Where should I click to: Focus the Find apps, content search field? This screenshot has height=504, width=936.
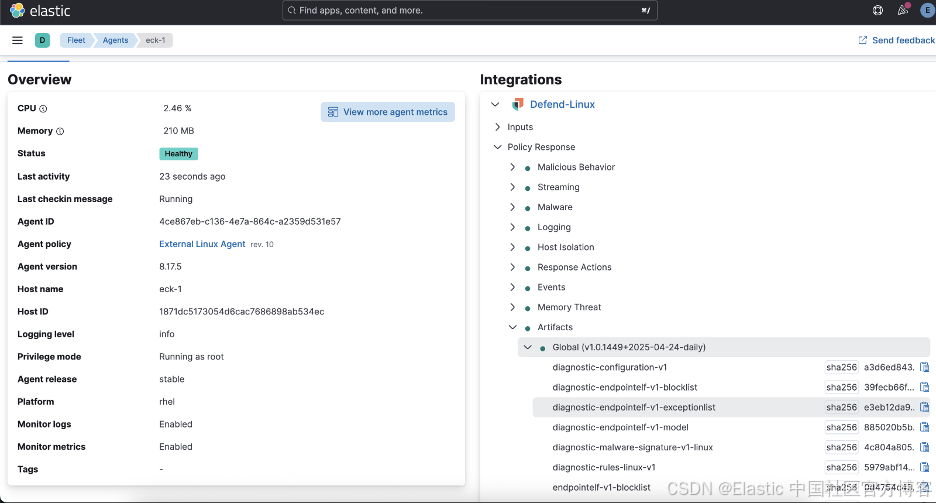click(x=470, y=10)
